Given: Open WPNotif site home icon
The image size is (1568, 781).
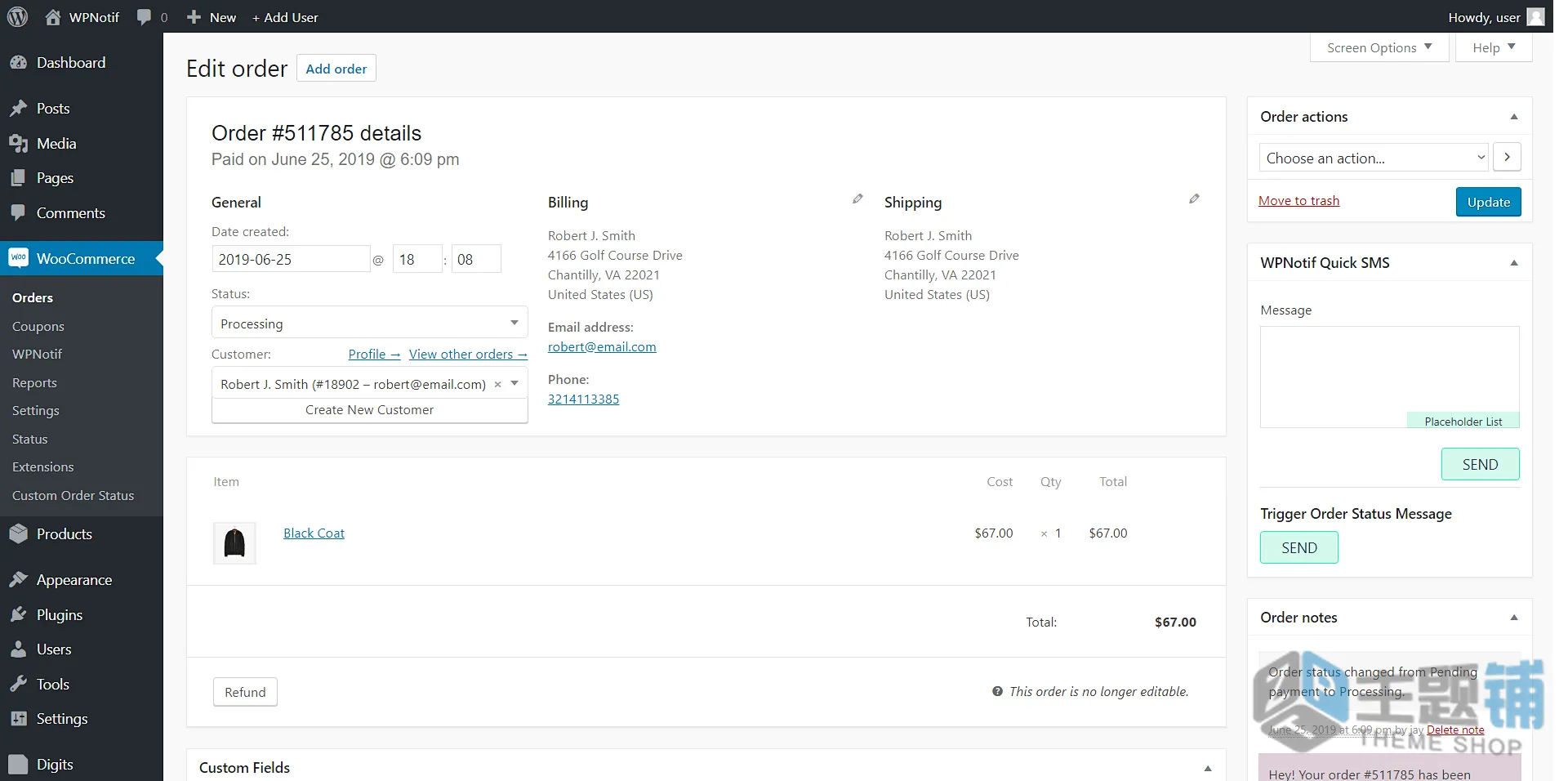Looking at the screenshot, I should tap(53, 17).
